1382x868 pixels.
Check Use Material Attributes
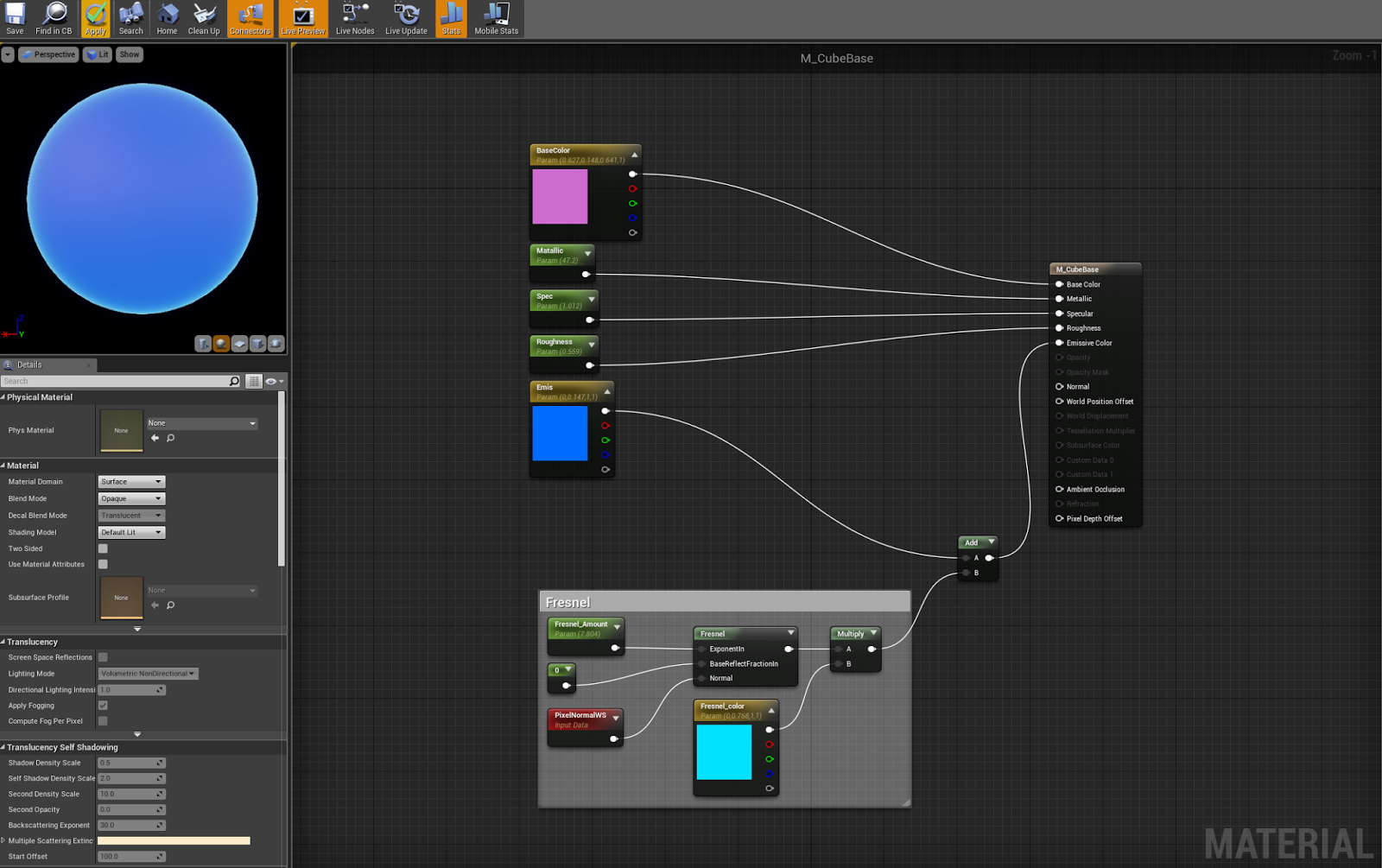point(103,564)
